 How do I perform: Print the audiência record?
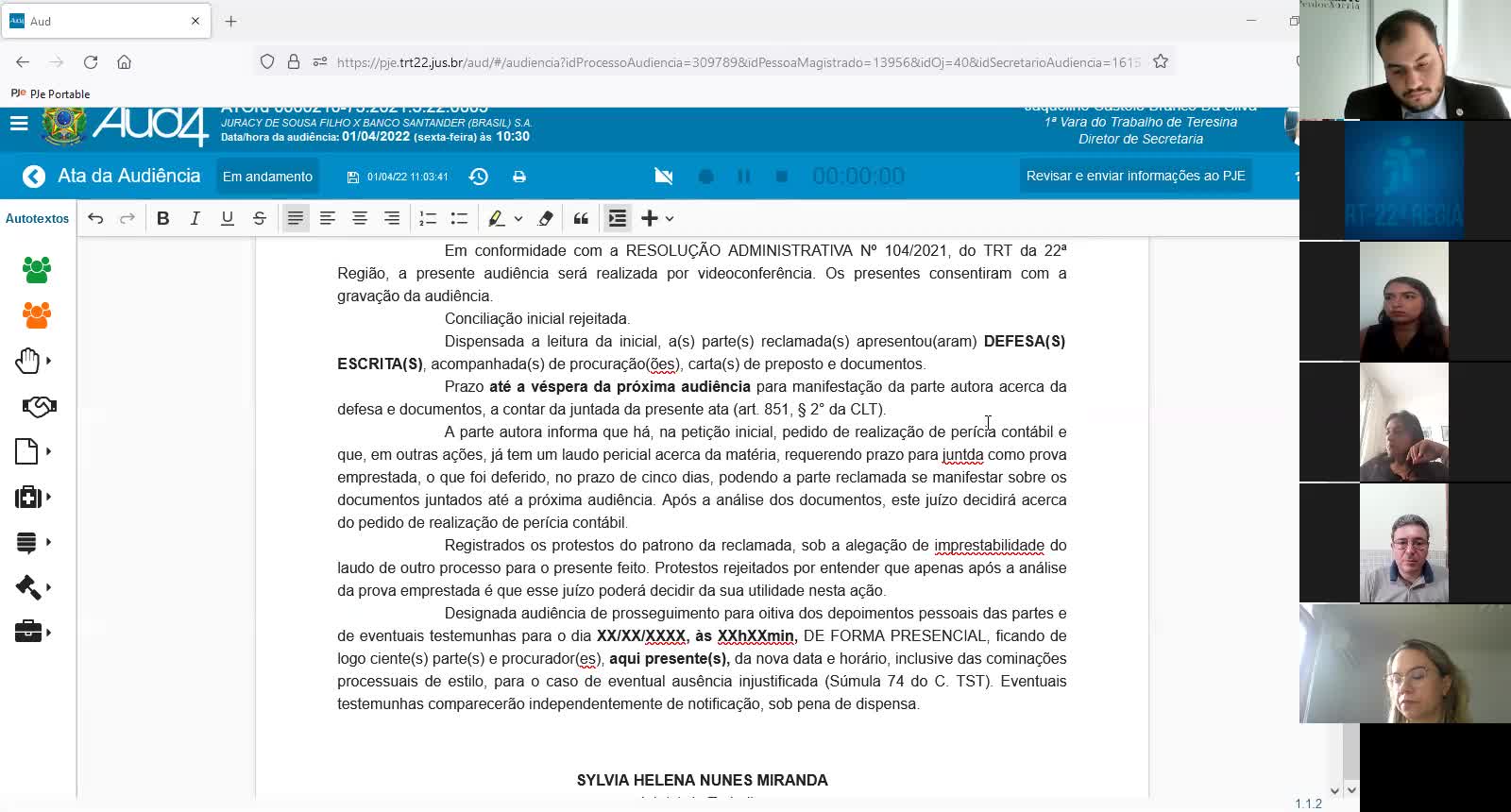519,177
